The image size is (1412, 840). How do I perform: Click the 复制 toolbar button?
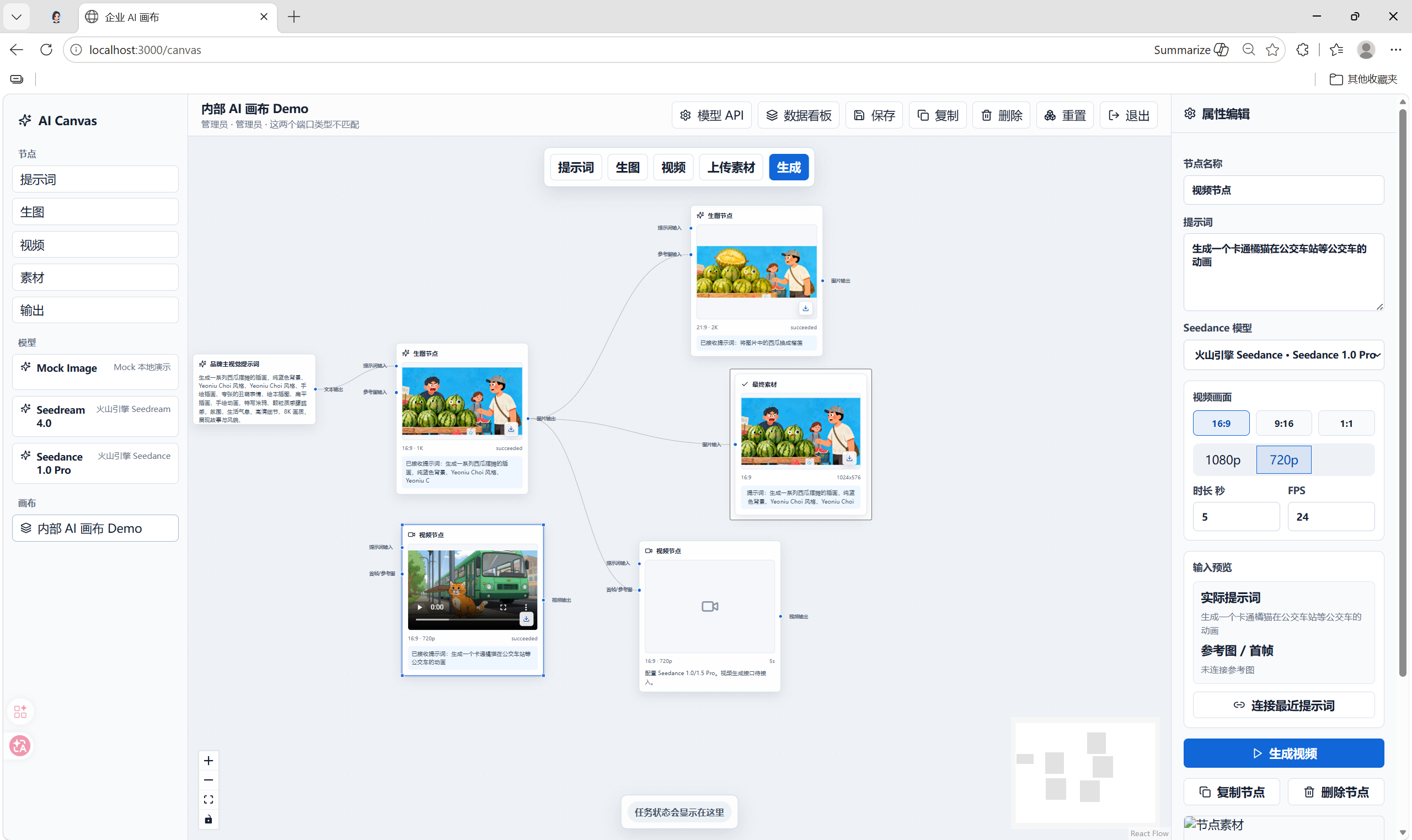(x=937, y=115)
